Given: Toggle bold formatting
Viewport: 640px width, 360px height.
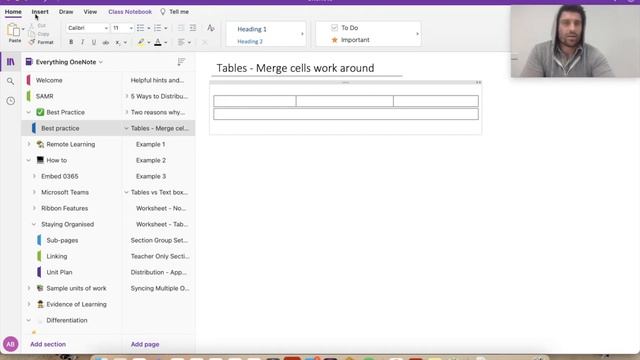Looking at the screenshot, I should (x=71, y=42).
